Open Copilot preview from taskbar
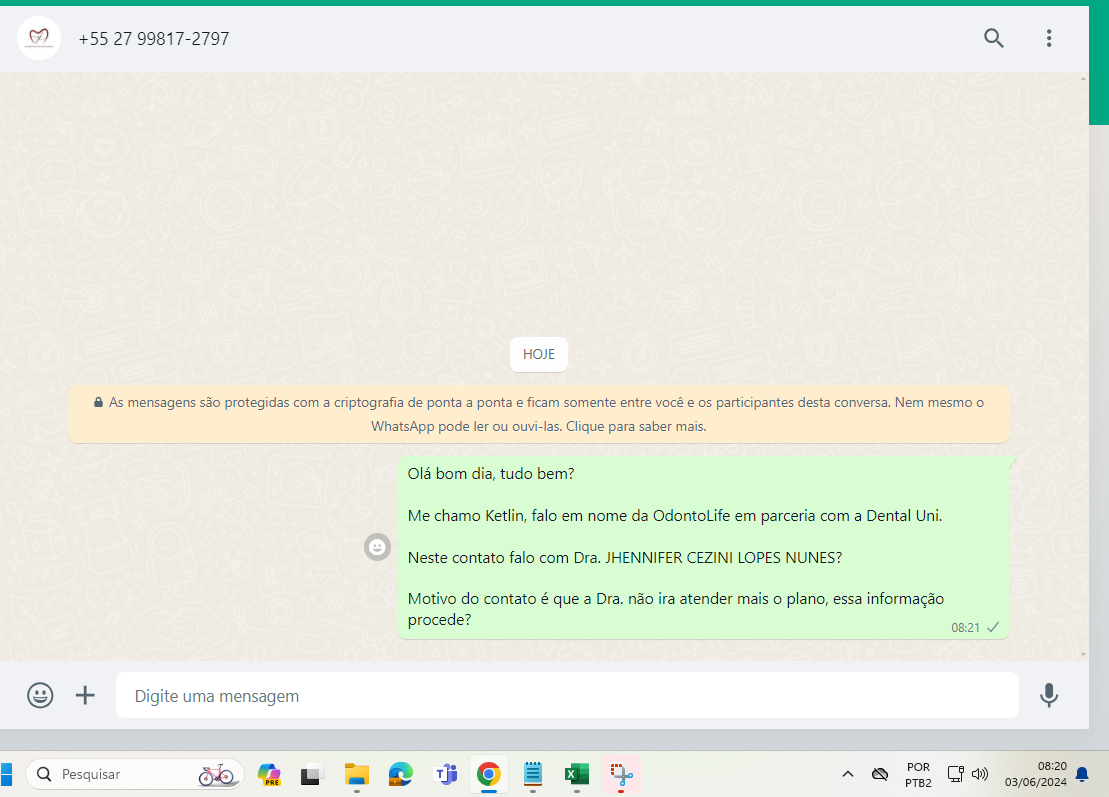The height and width of the screenshot is (797, 1109). [x=269, y=774]
